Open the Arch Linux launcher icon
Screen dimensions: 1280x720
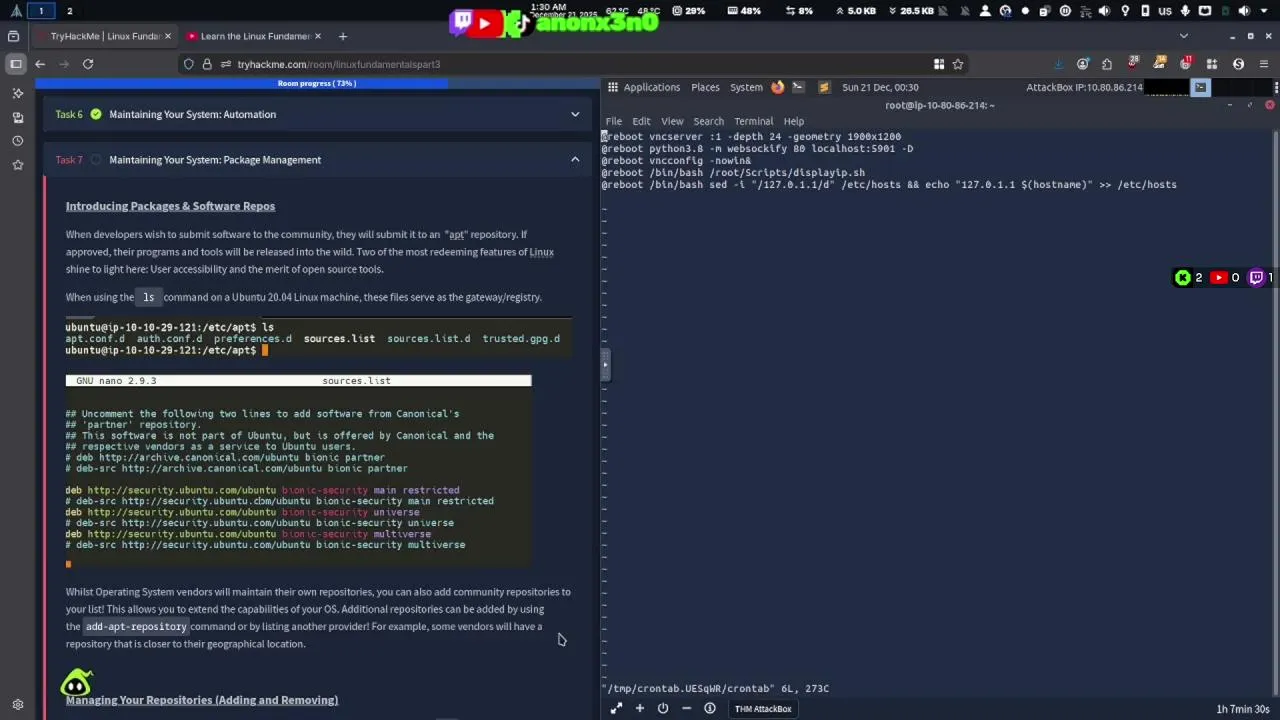point(16,11)
